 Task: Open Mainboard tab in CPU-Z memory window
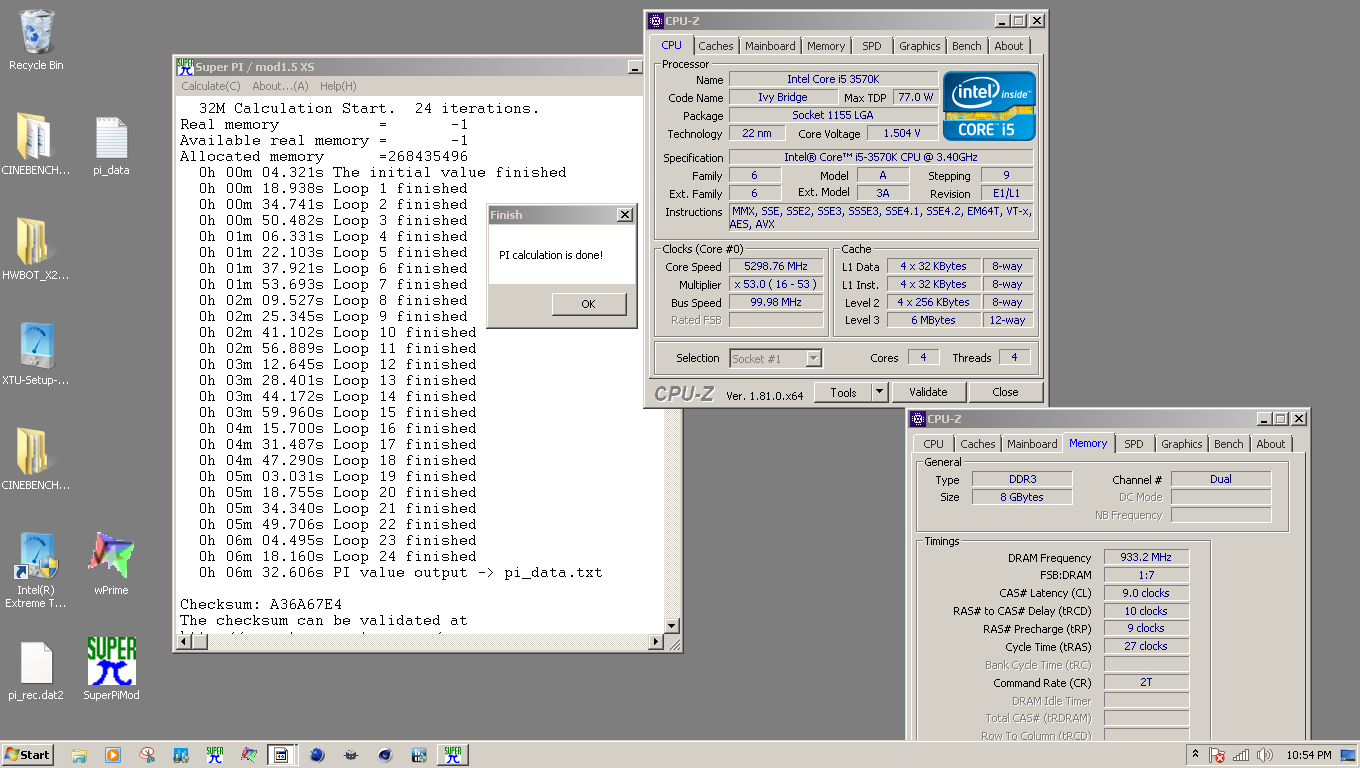click(1032, 444)
